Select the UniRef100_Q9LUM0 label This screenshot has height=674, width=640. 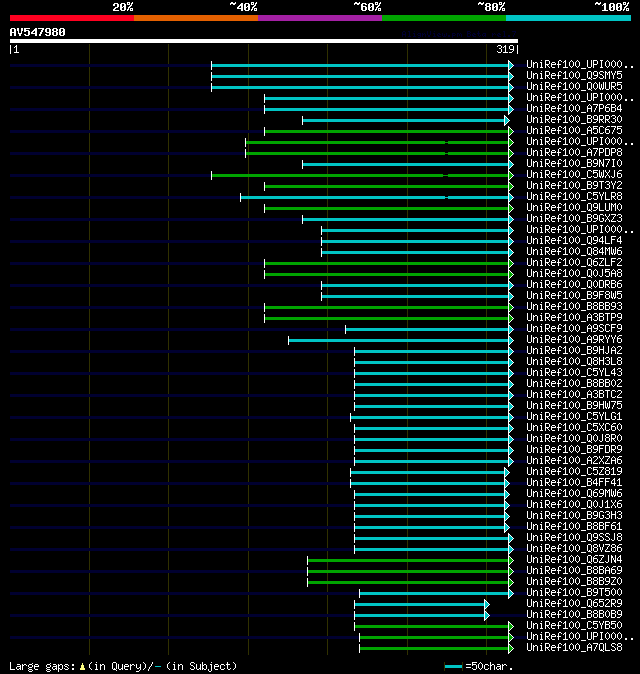pyautogui.click(x=574, y=208)
